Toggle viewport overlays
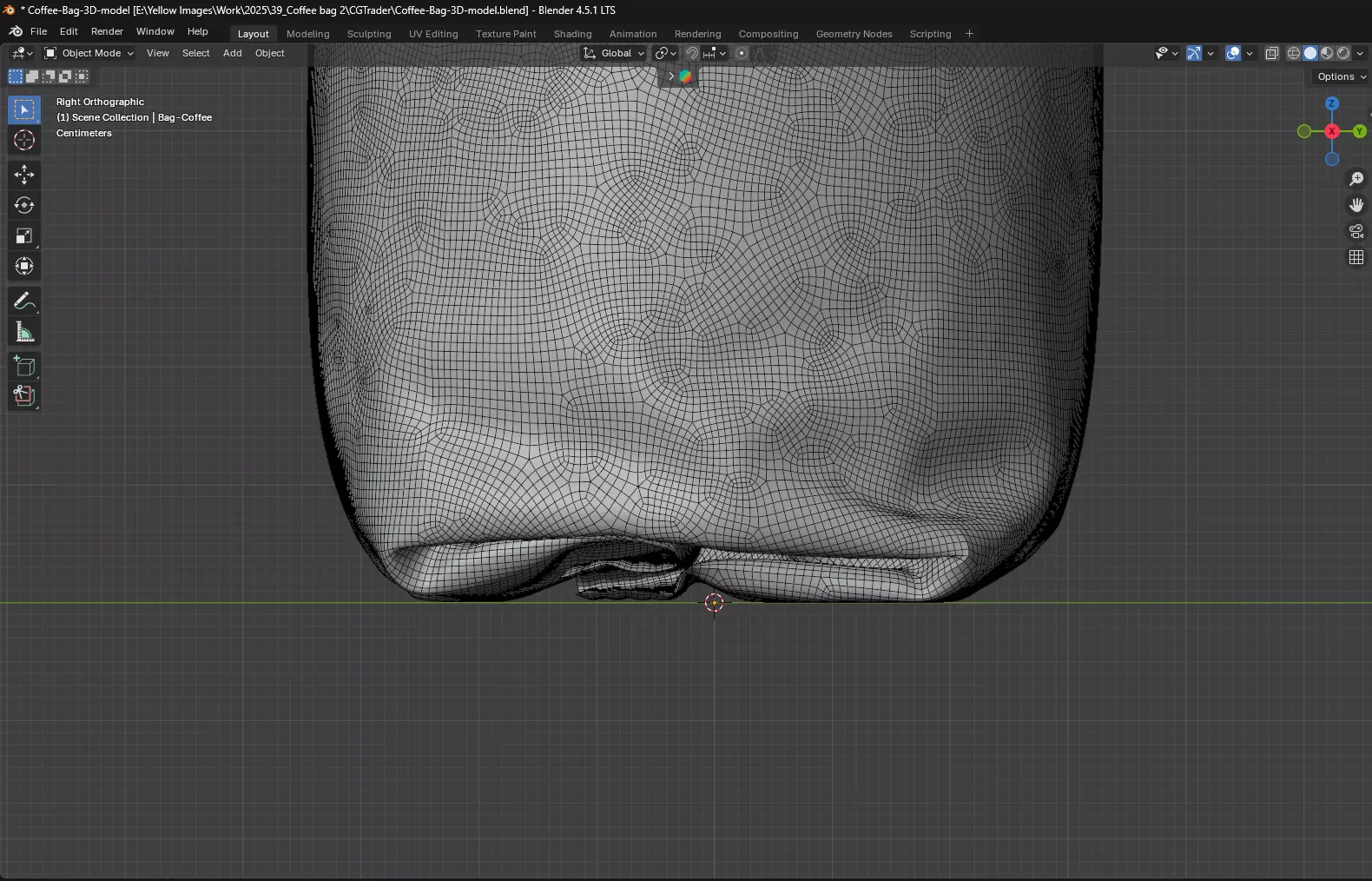The image size is (1372, 881). 1233,53
